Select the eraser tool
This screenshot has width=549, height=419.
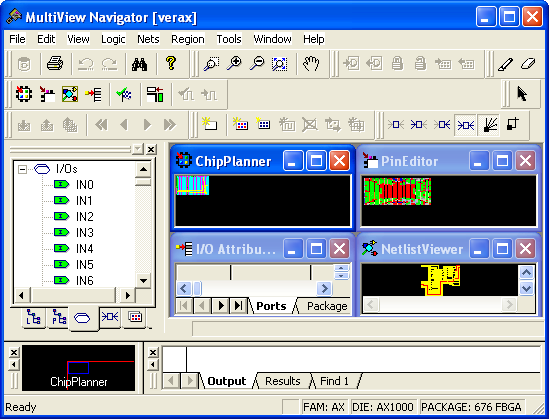[x=528, y=64]
